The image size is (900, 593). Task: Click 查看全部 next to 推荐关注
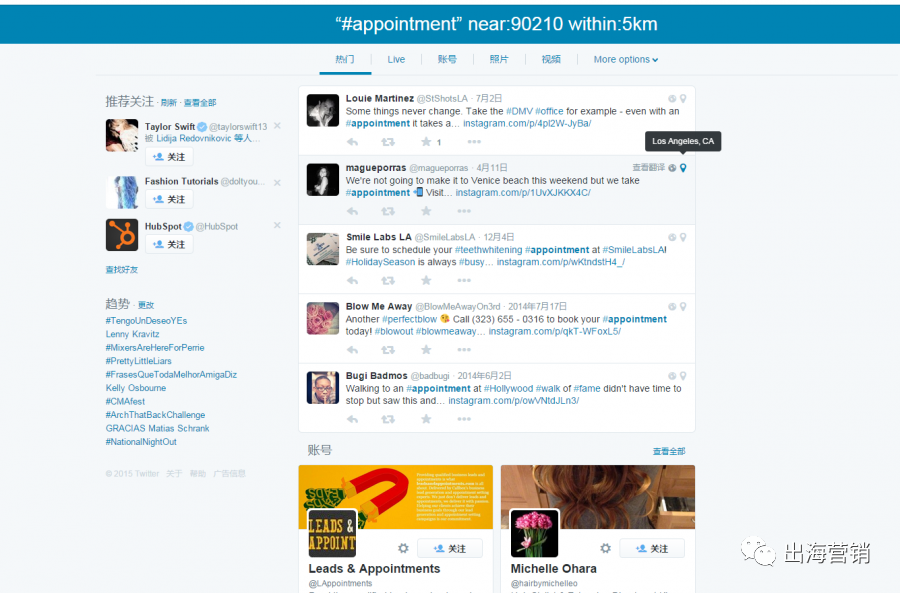click(x=200, y=103)
